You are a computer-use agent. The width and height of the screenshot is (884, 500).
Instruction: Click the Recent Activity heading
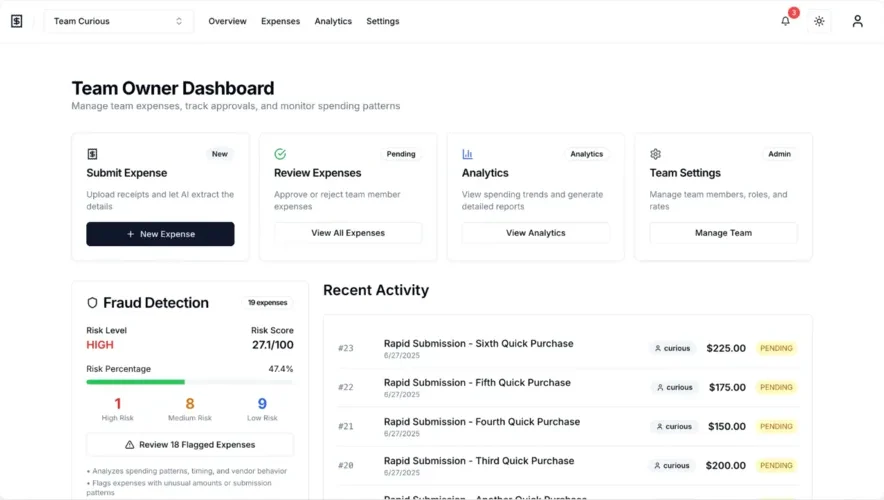point(376,290)
